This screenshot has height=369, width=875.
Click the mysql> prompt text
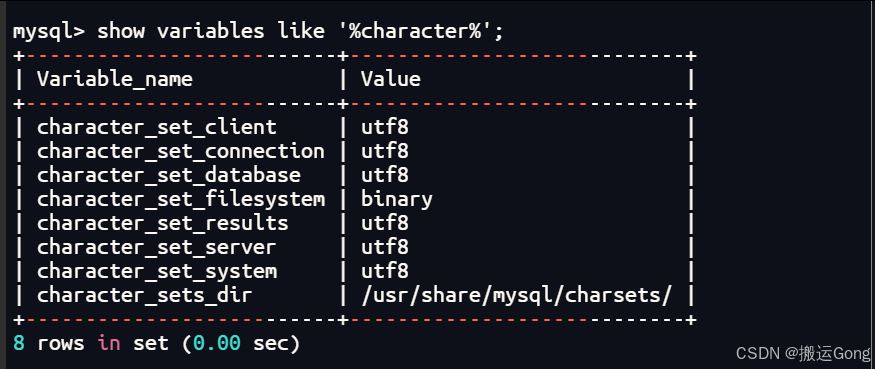(49, 31)
